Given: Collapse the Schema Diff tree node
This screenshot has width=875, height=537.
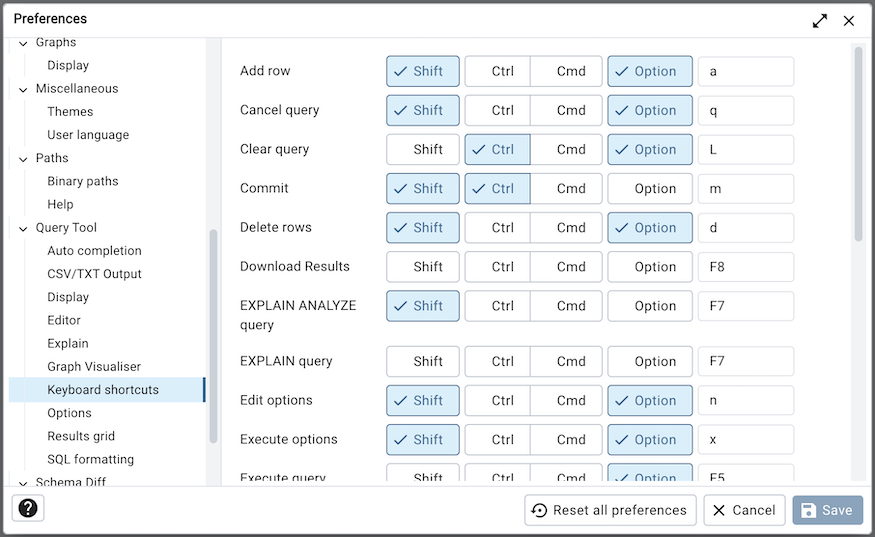Looking at the screenshot, I should click(x=23, y=483).
